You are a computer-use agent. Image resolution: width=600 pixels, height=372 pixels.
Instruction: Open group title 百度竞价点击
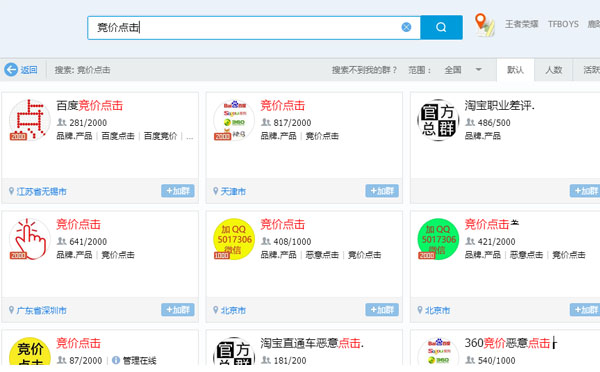click(90, 106)
